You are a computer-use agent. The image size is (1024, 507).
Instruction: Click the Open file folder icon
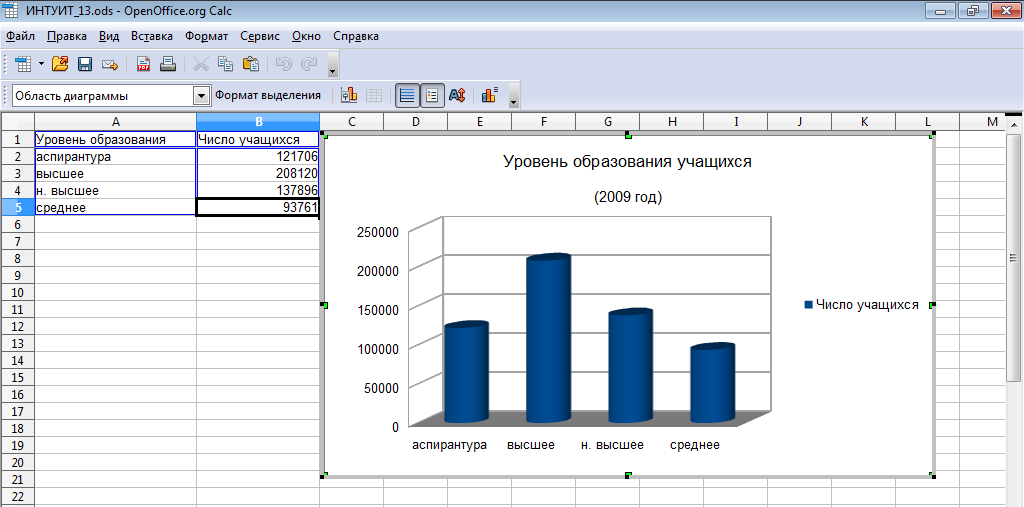click(x=60, y=63)
